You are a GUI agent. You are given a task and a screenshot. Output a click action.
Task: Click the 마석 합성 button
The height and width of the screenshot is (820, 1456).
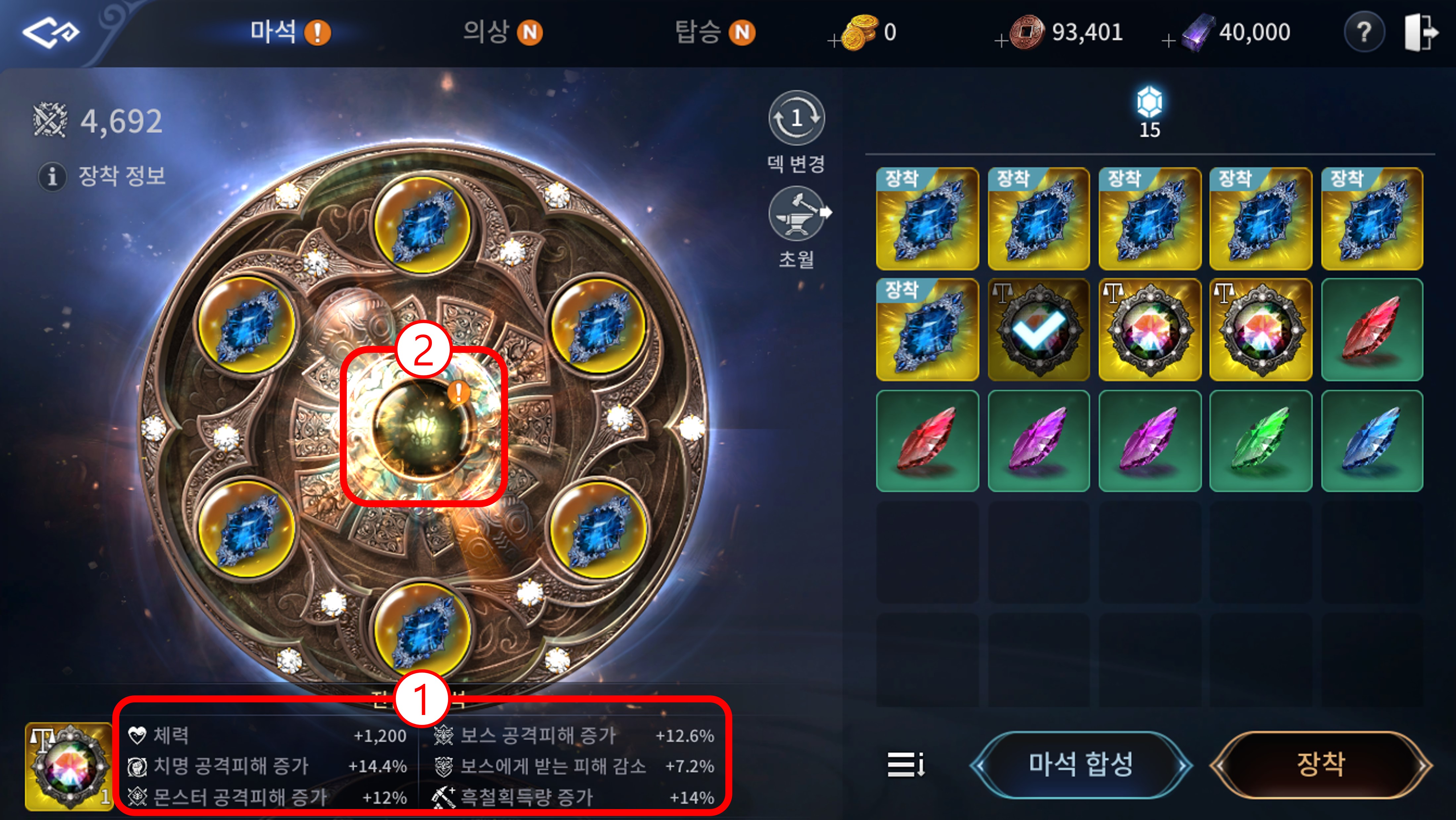[1081, 765]
